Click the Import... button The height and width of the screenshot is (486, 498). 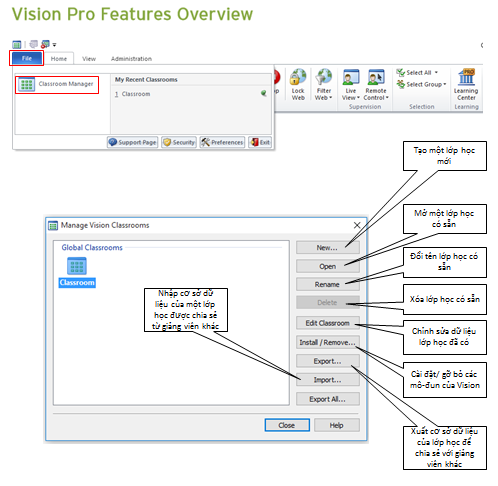328,380
